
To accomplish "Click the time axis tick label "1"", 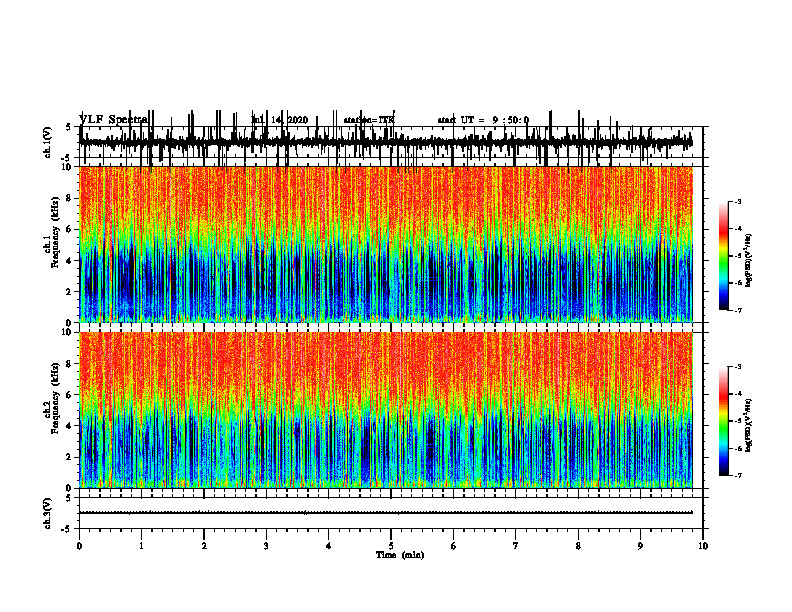I will pyautogui.click(x=141, y=546).
